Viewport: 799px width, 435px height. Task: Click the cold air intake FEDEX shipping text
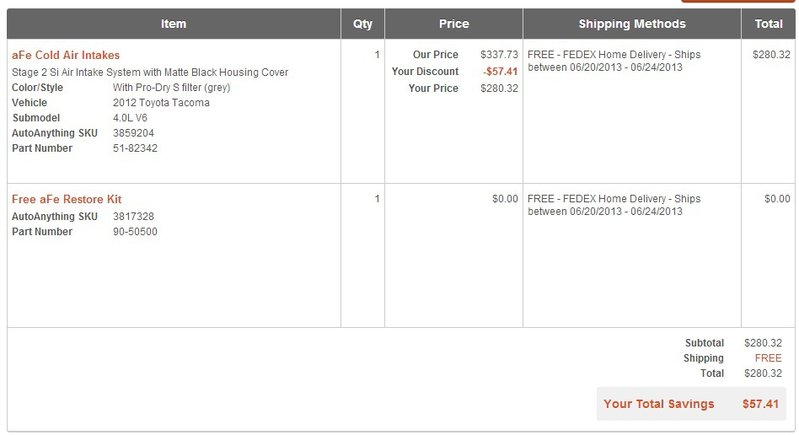click(x=614, y=61)
